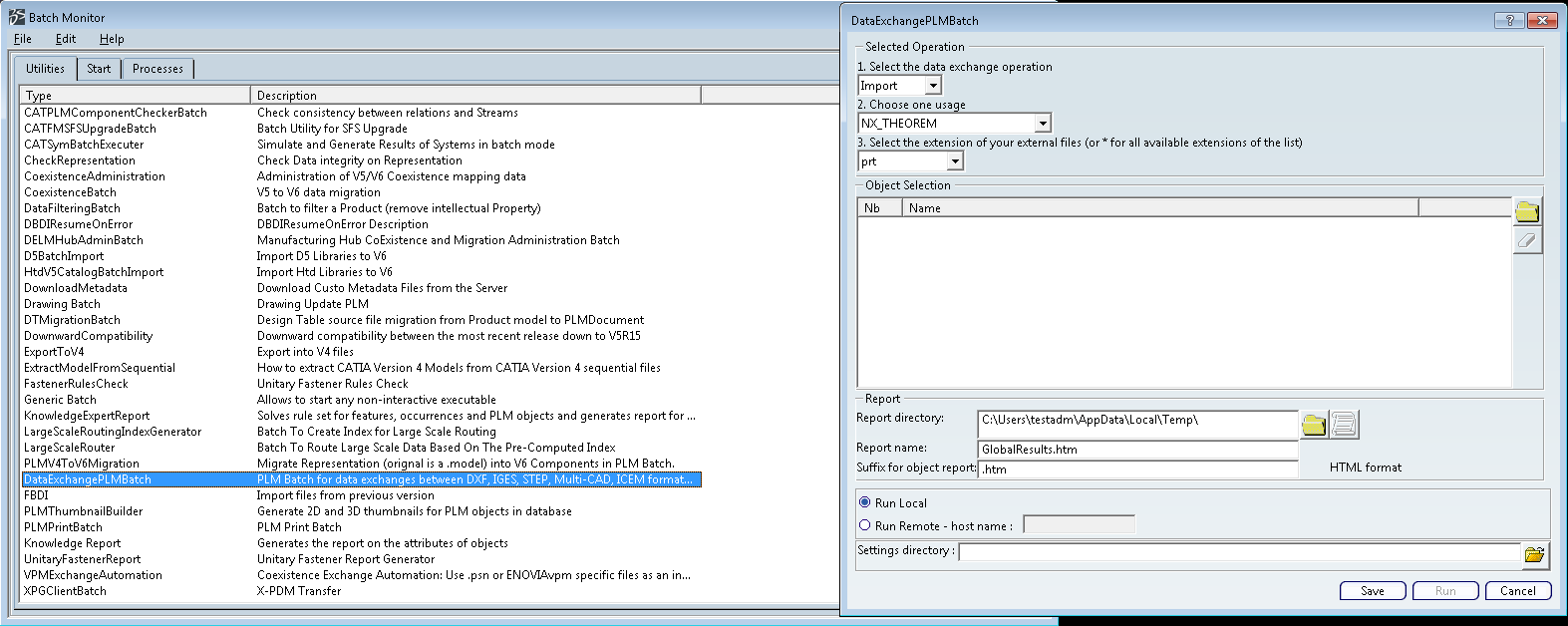The height and width of the screenshot is (626, 1568).
Task: Click the Report directory input field
Action: [x=1137, y=424]
